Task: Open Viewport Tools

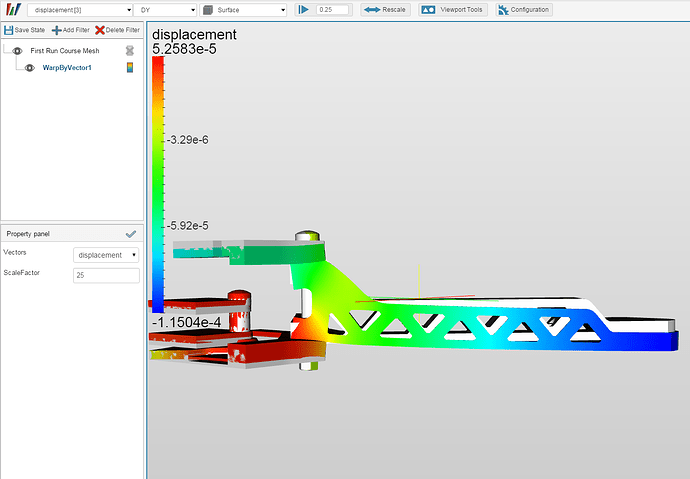Action: [x=453, y=10]
